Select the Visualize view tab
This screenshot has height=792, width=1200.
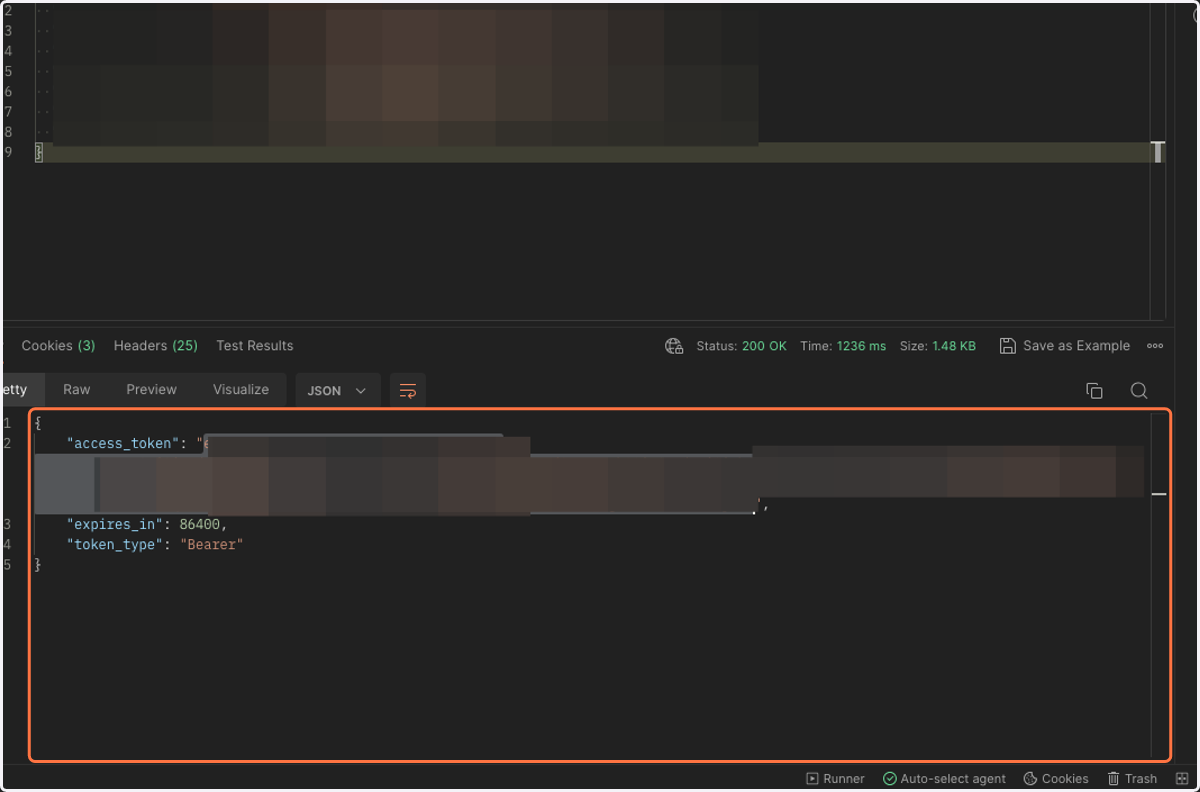(x=241, y=390)
